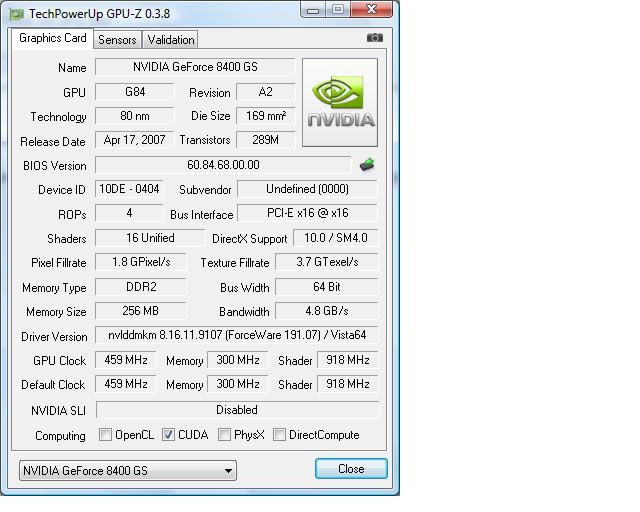This screenshot has height=512, width=640.
Task: Open the Validation tab
Action: tap(171, 40)
